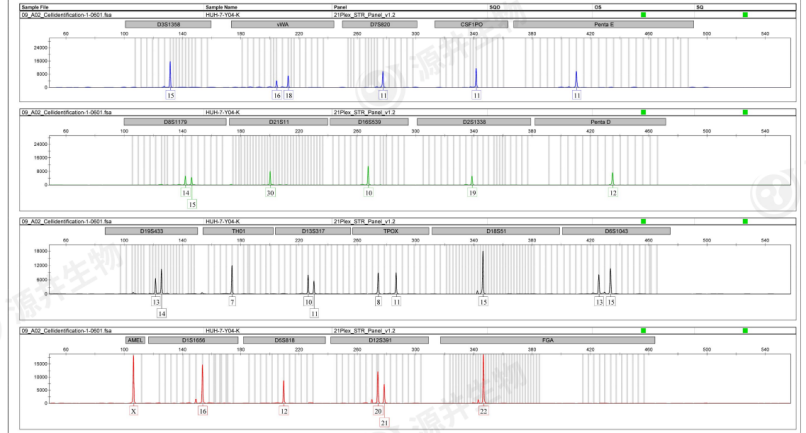Click the SQO column header
806x433 pixels.
[x=494, y=6]
